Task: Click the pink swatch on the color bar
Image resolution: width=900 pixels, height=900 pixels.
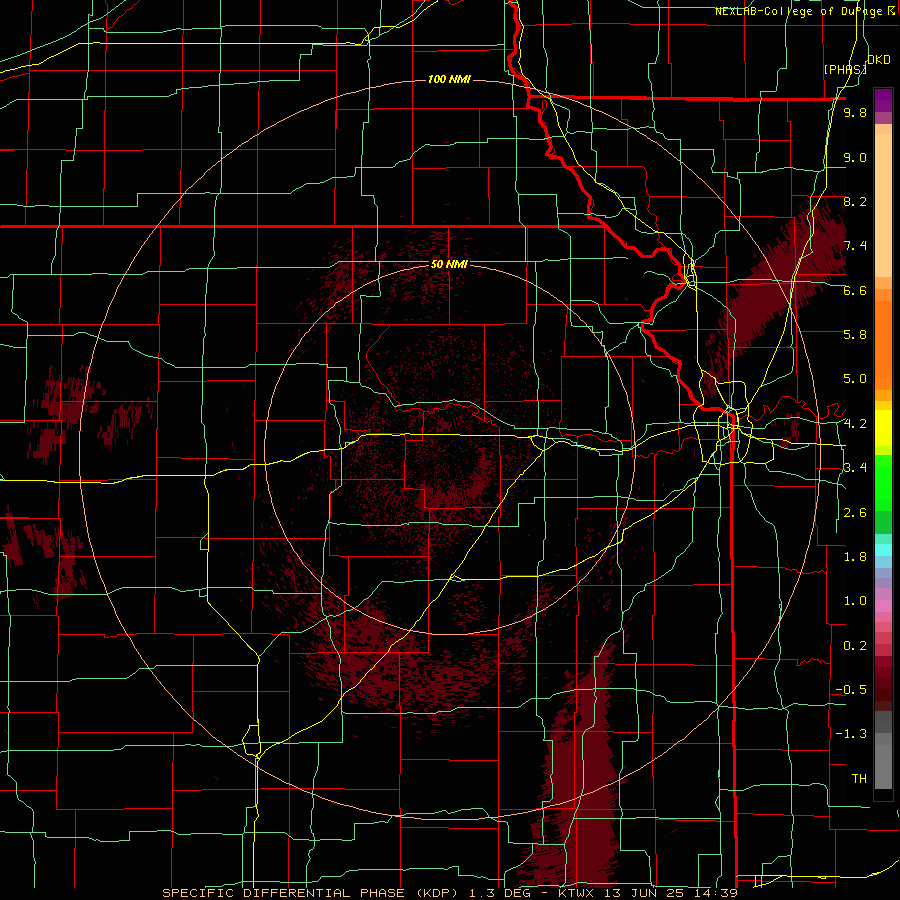Action: [883, 606]
